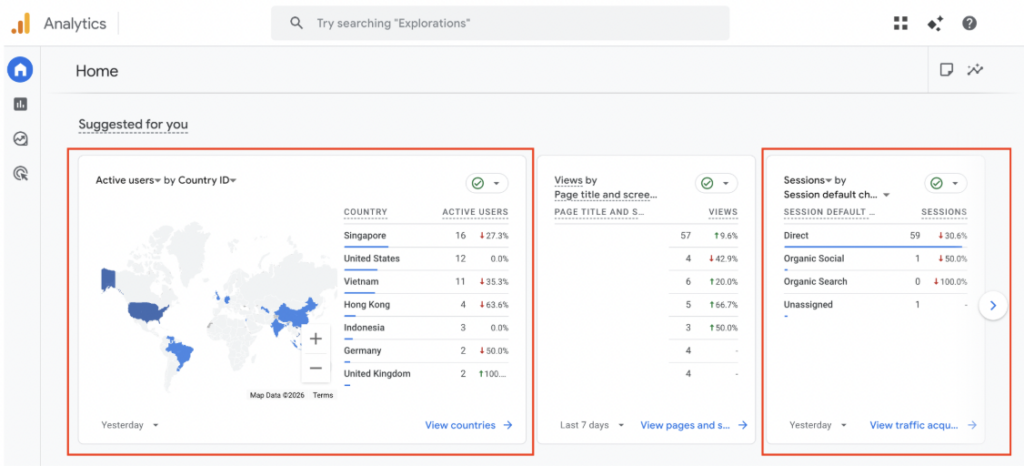Click the Unassigned channel row
1024x466 pixels.
point(875,305)
